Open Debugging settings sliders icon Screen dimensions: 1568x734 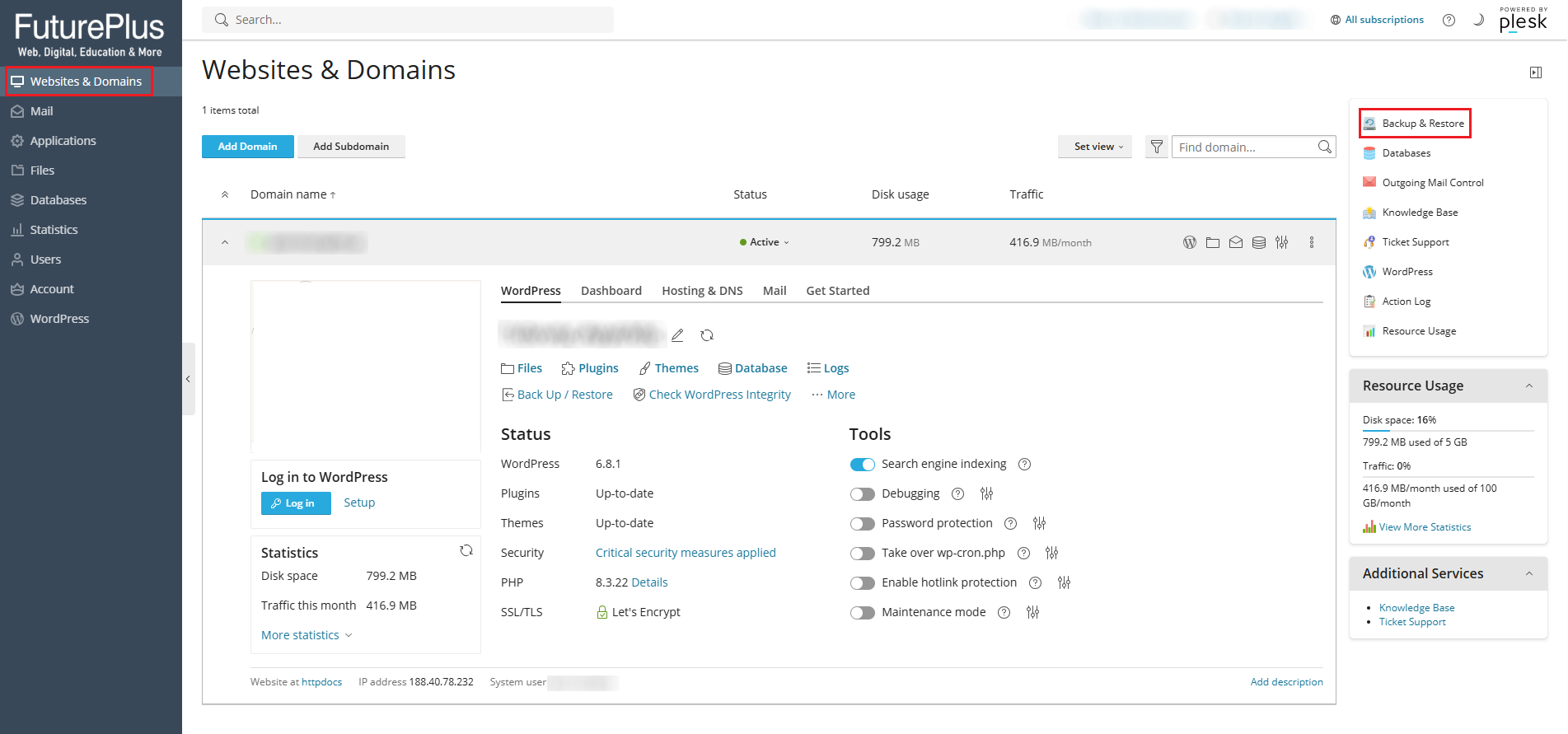pos(987,493)
